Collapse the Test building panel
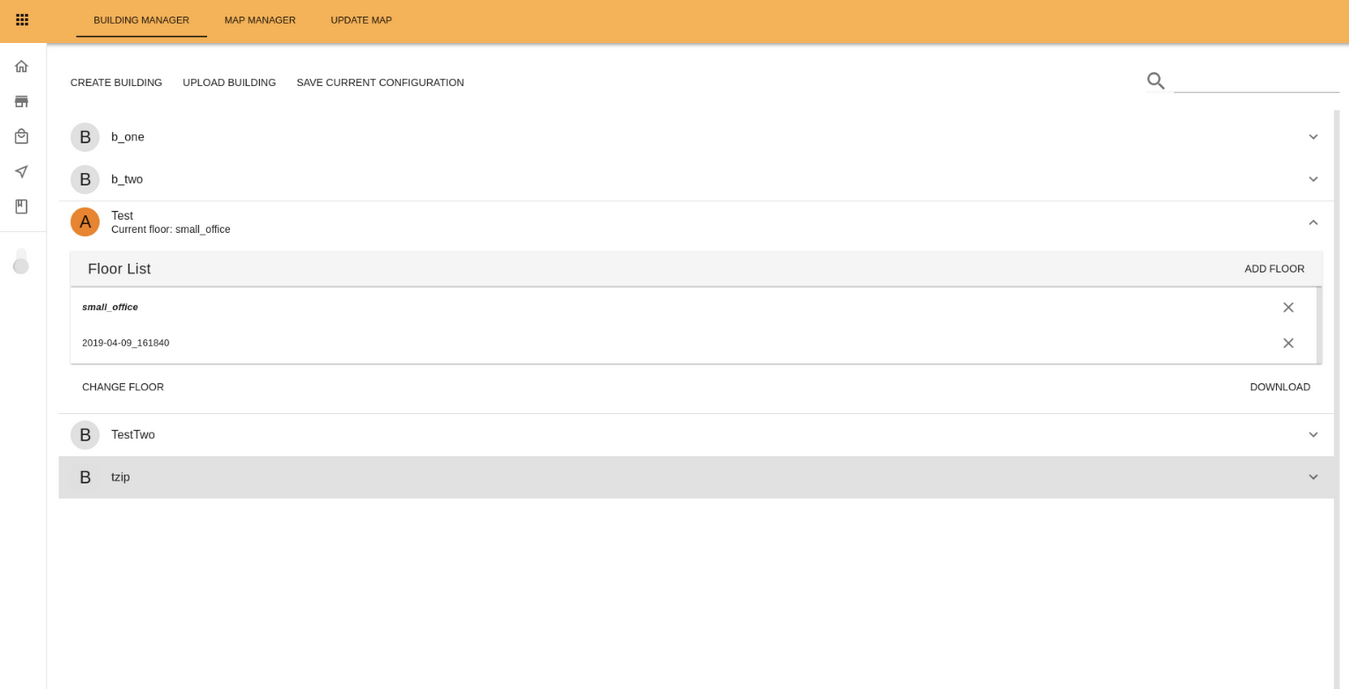Viewport: 1349px width, 689px height. point(1313,222)
